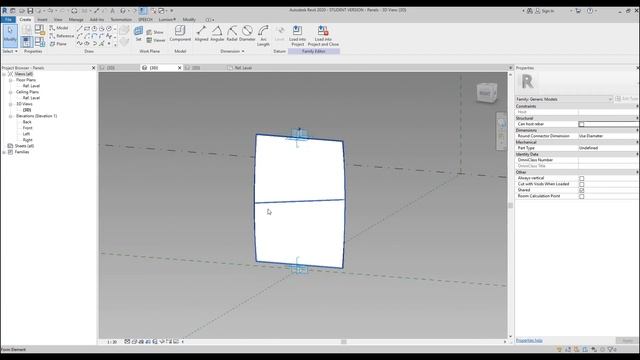Close the active {3D} view tab
Image resolution: width=640 pixels, height=360 pixels.
pos(180,68)
